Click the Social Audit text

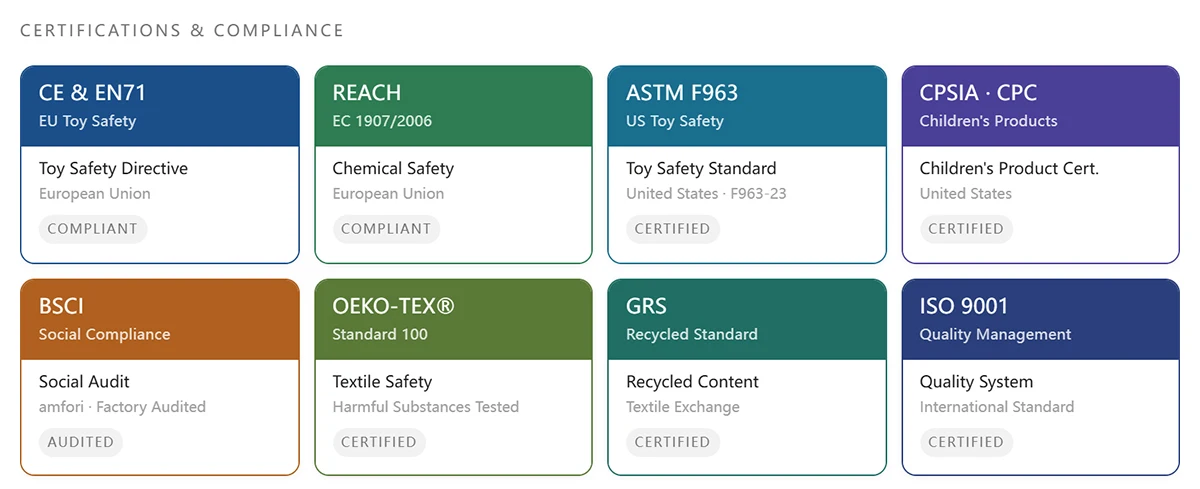click(x=84, y=381)
